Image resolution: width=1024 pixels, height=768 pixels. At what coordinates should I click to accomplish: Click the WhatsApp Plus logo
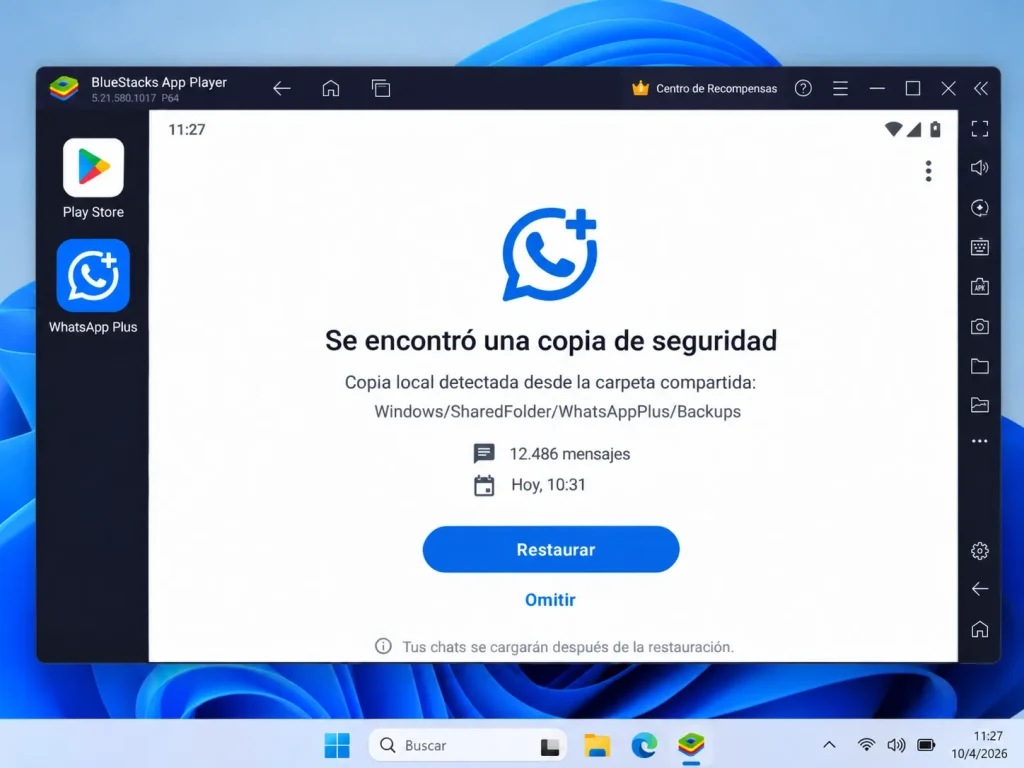[550, 254]
